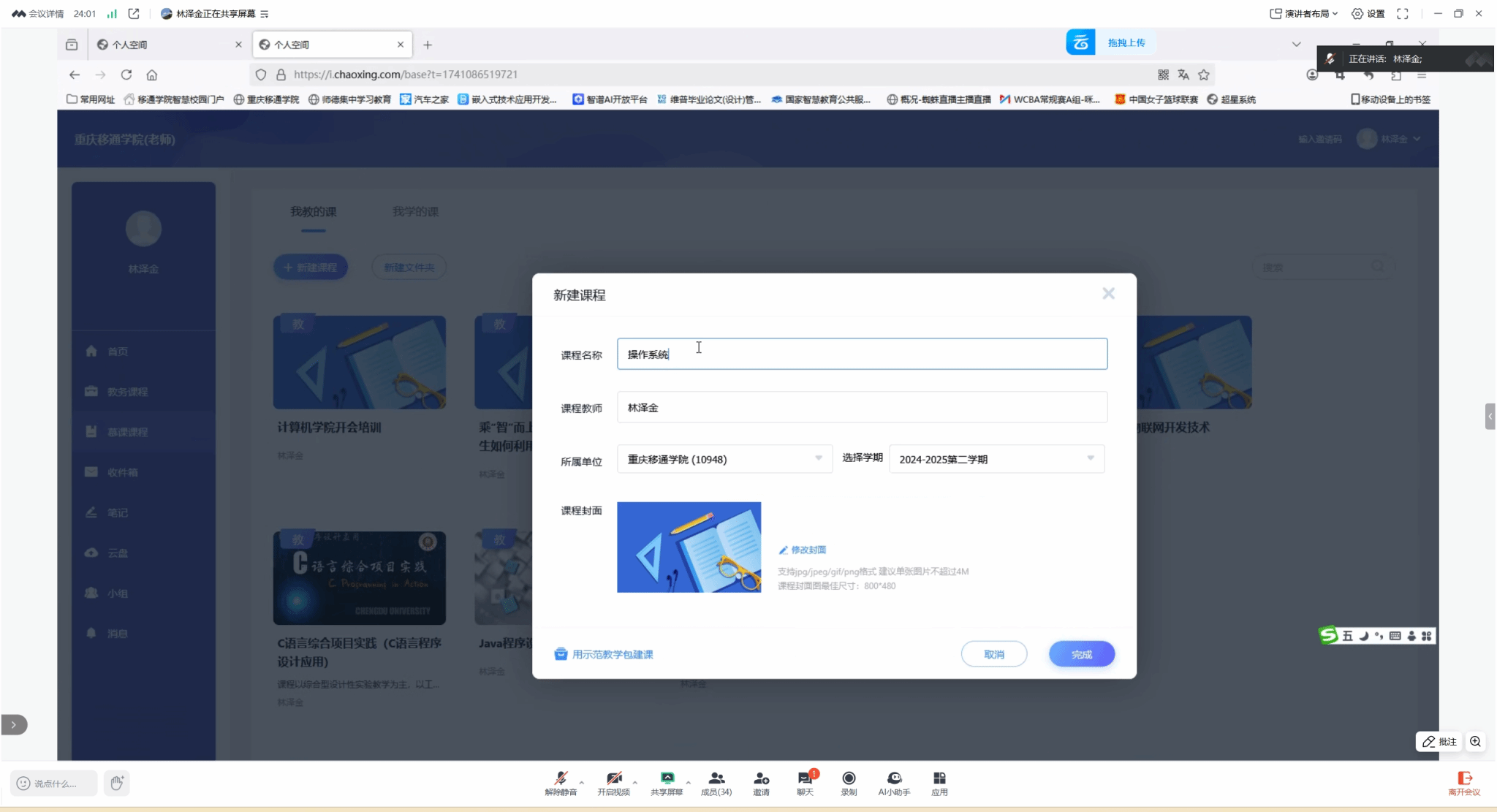
Task: Click the 完成 button
Action: click(x=1081, y=654)
